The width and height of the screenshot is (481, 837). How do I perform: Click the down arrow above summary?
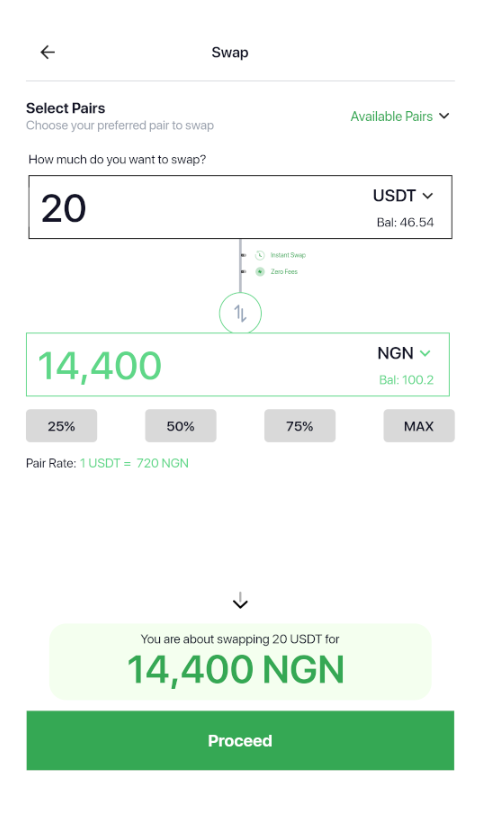point(240,601)
